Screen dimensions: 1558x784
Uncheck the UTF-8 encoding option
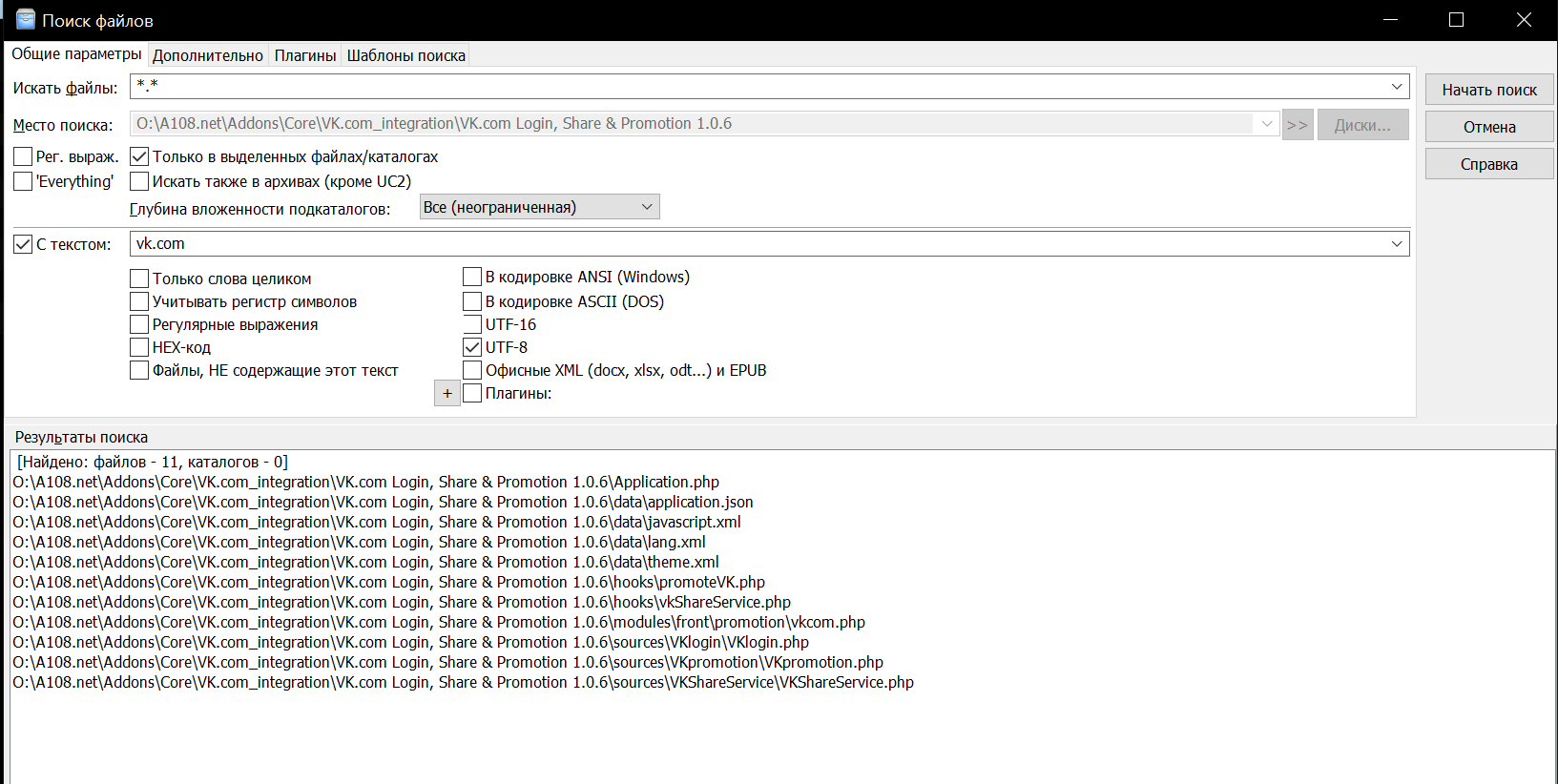[472, 347]
